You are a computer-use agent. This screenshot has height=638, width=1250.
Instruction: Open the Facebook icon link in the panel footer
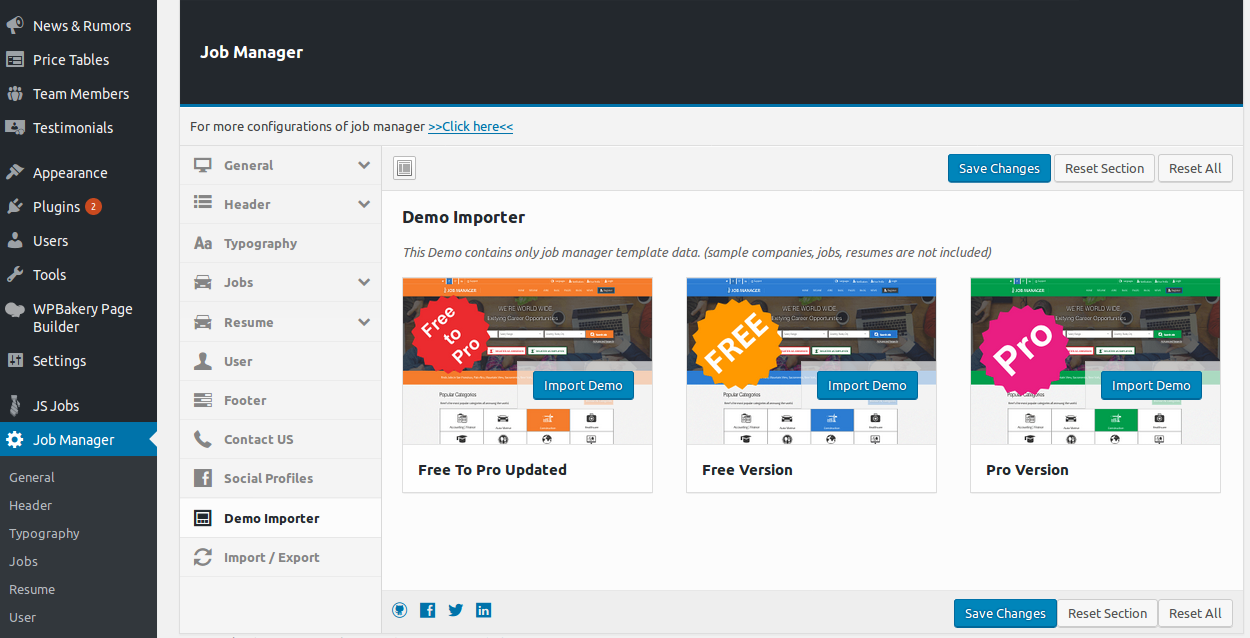pyautogui.click(x=428, y=610)
